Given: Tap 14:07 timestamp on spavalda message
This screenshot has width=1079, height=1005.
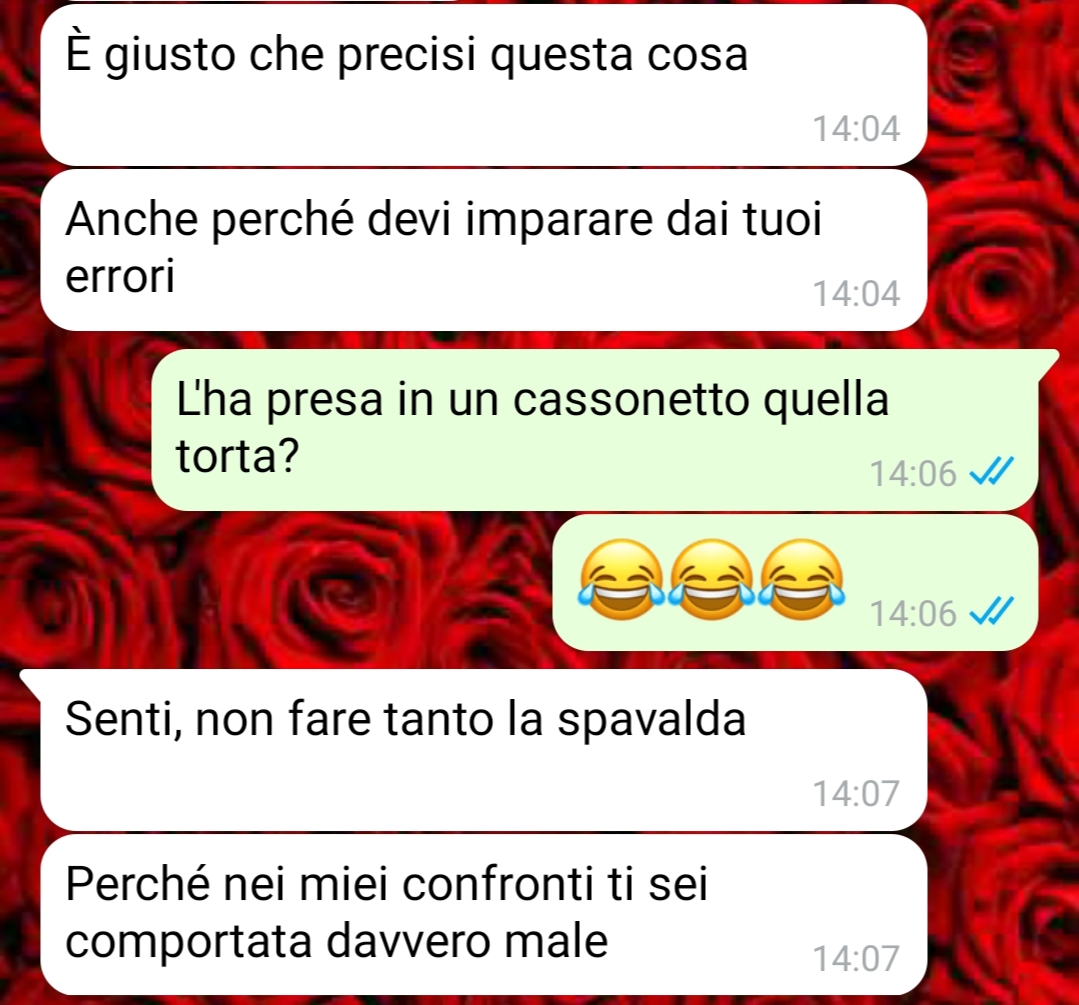Looking at the screenshot, I should 856,793.
